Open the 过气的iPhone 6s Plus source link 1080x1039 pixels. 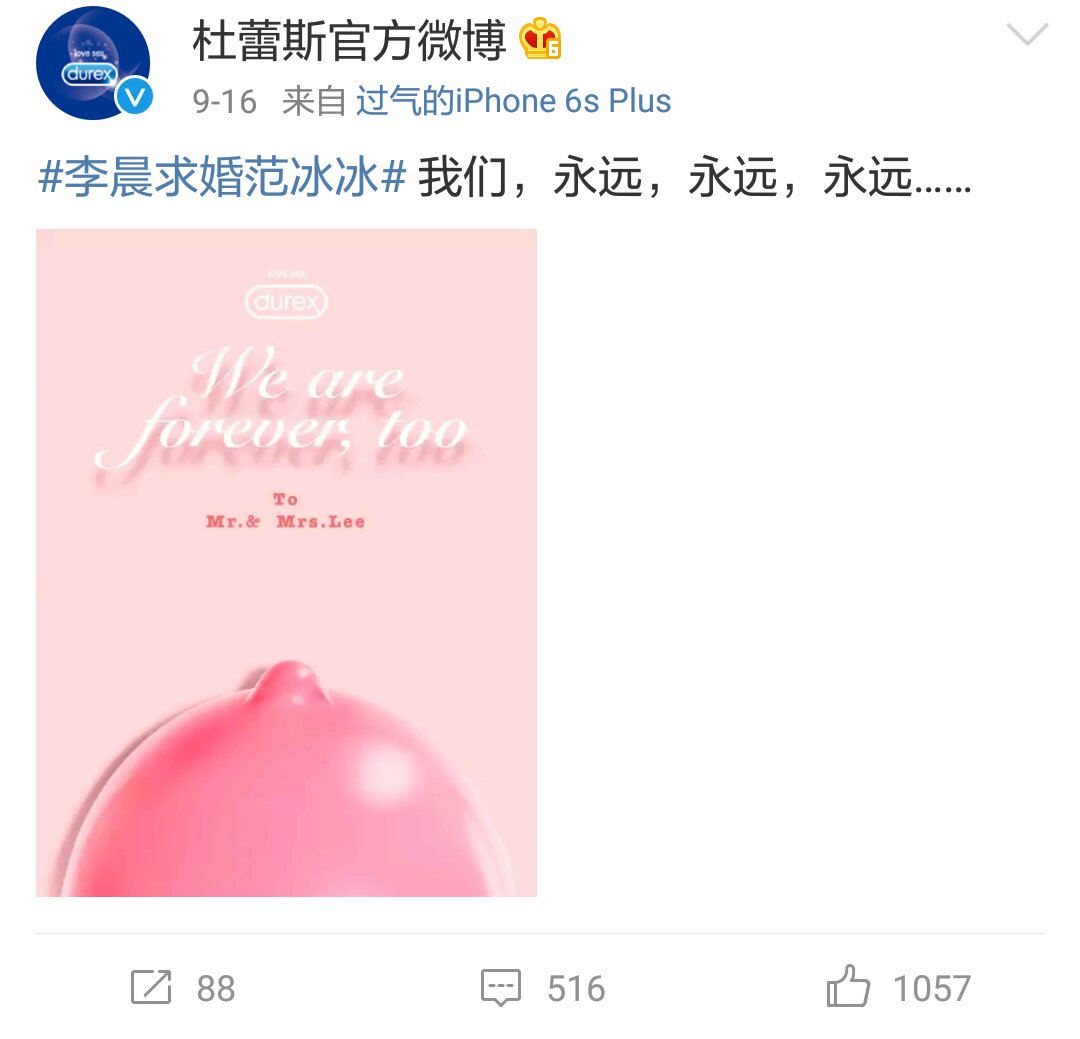[513, 101]
